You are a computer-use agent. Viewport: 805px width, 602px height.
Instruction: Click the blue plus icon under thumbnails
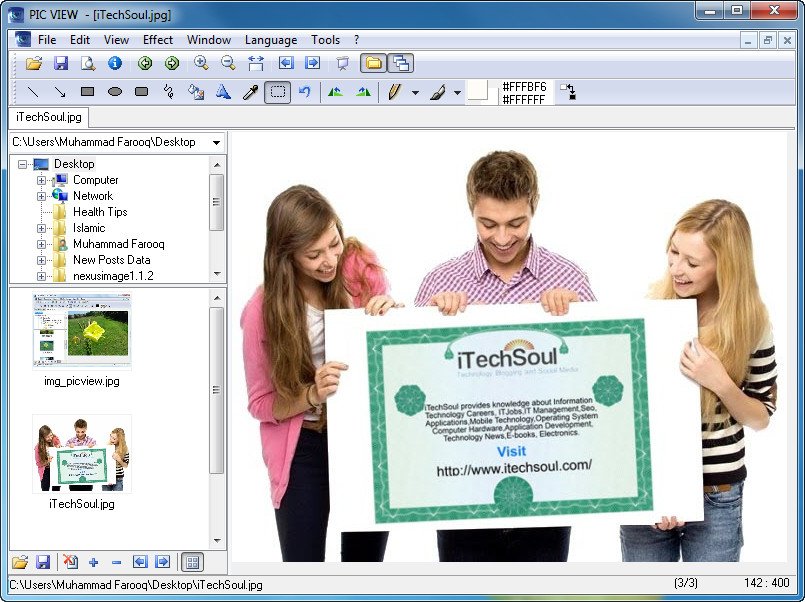tap(93, 562)
